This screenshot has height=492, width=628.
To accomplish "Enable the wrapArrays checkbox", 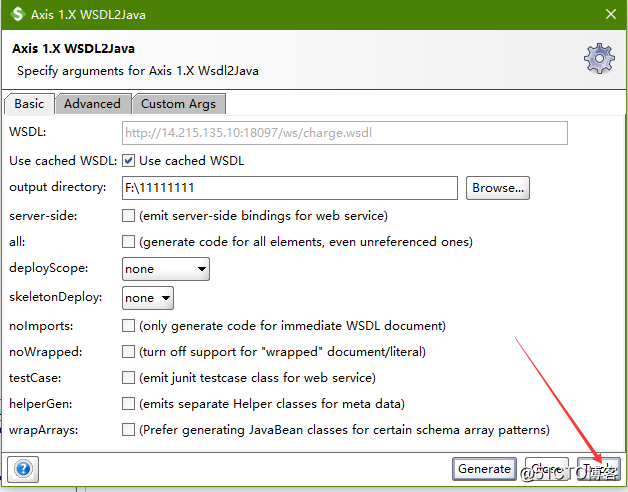I will pyautogui.click(x=128, y=429).
